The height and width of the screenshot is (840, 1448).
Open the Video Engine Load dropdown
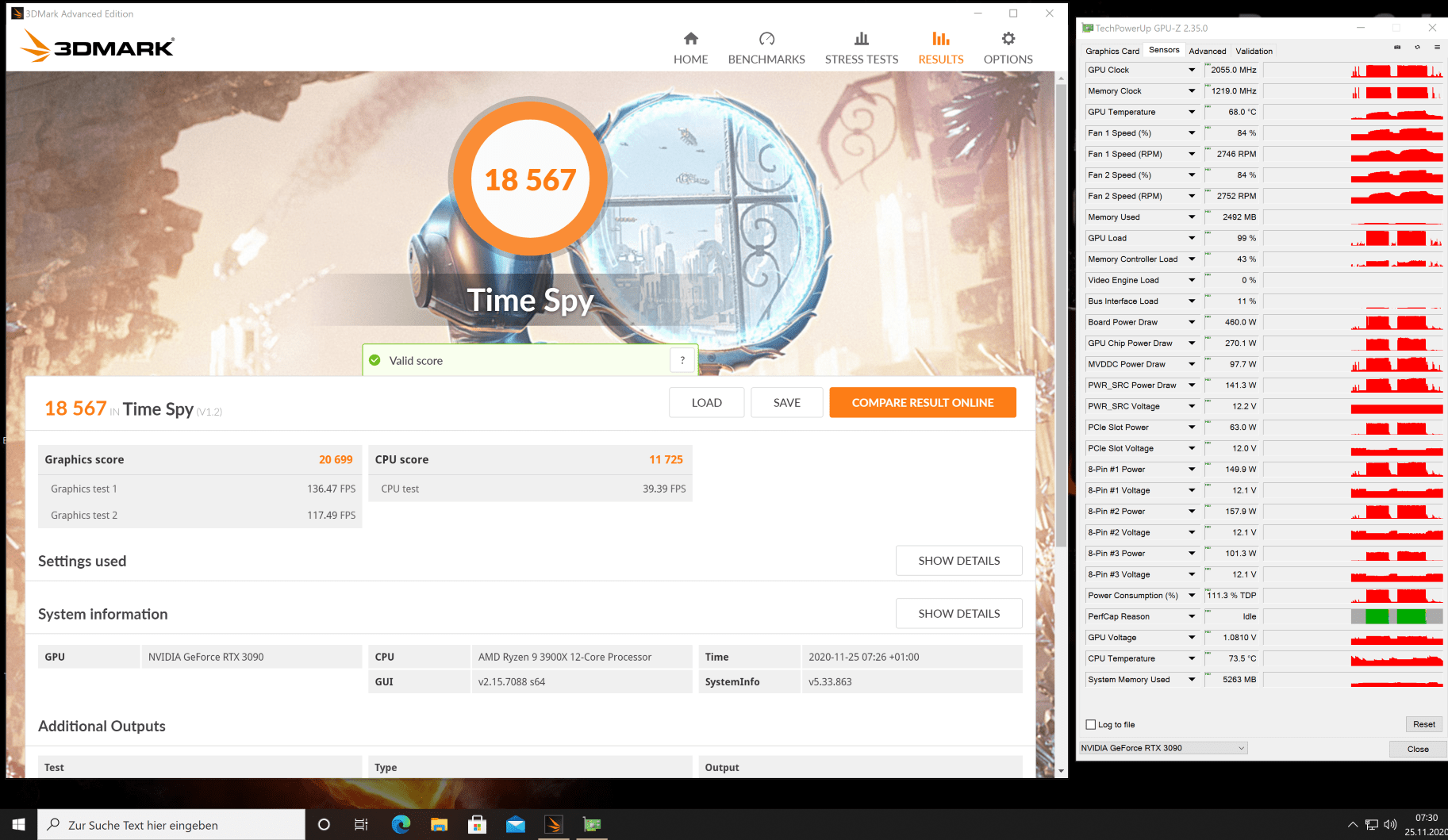click(1192, 280)
